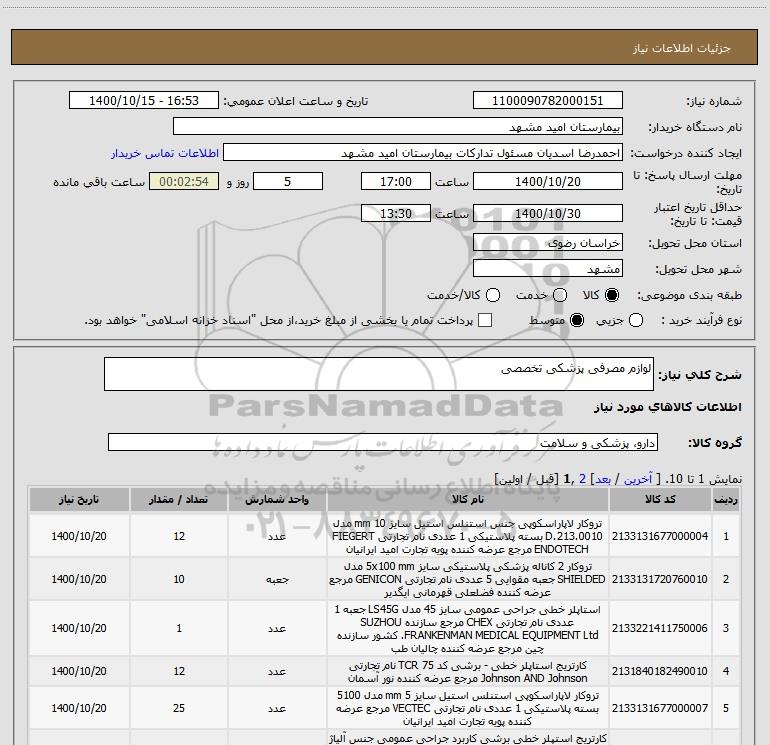
Task: Click buyer name field بیمارستان امید مشهد
Action: tap(398, 126)
